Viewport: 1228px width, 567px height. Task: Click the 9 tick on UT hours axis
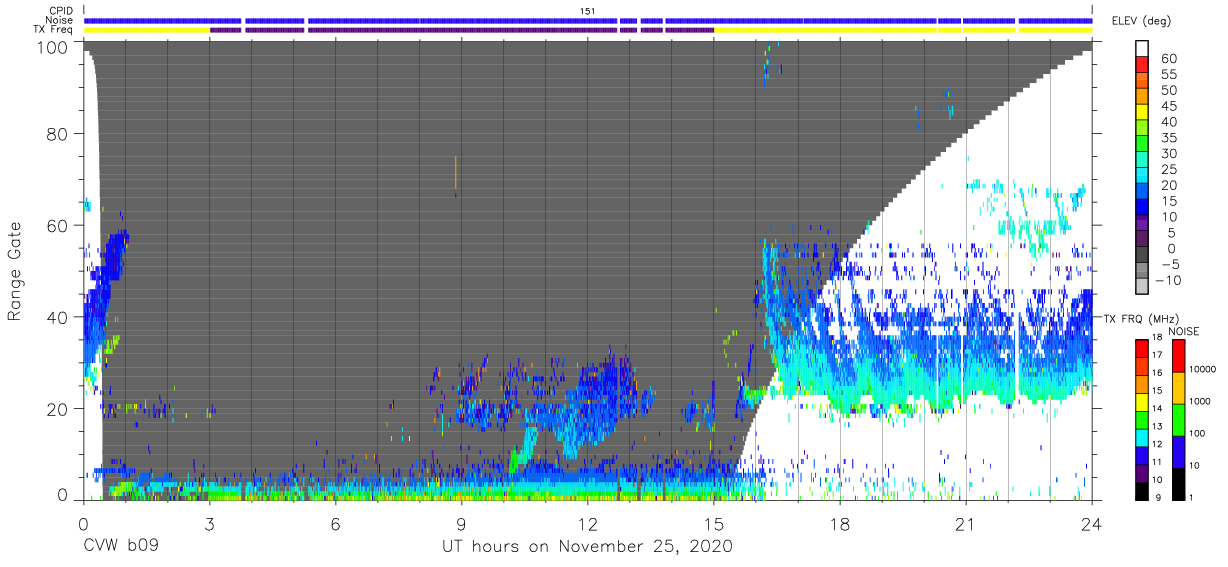pos(461,524)
